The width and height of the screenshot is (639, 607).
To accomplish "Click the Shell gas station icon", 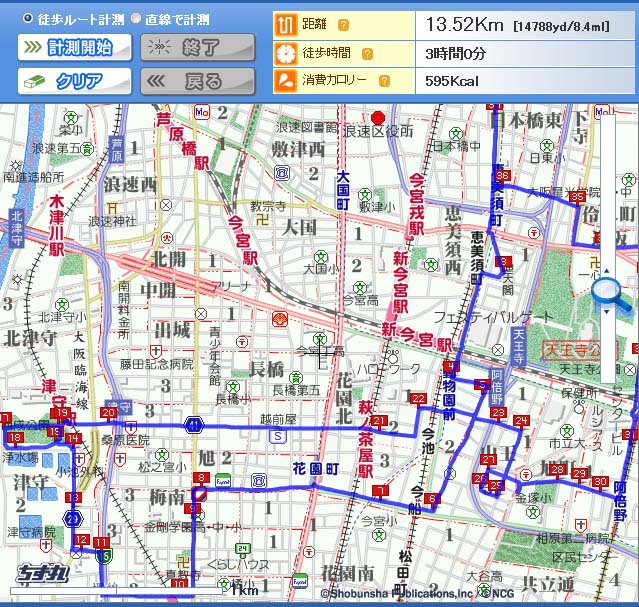I will point(280,319).
